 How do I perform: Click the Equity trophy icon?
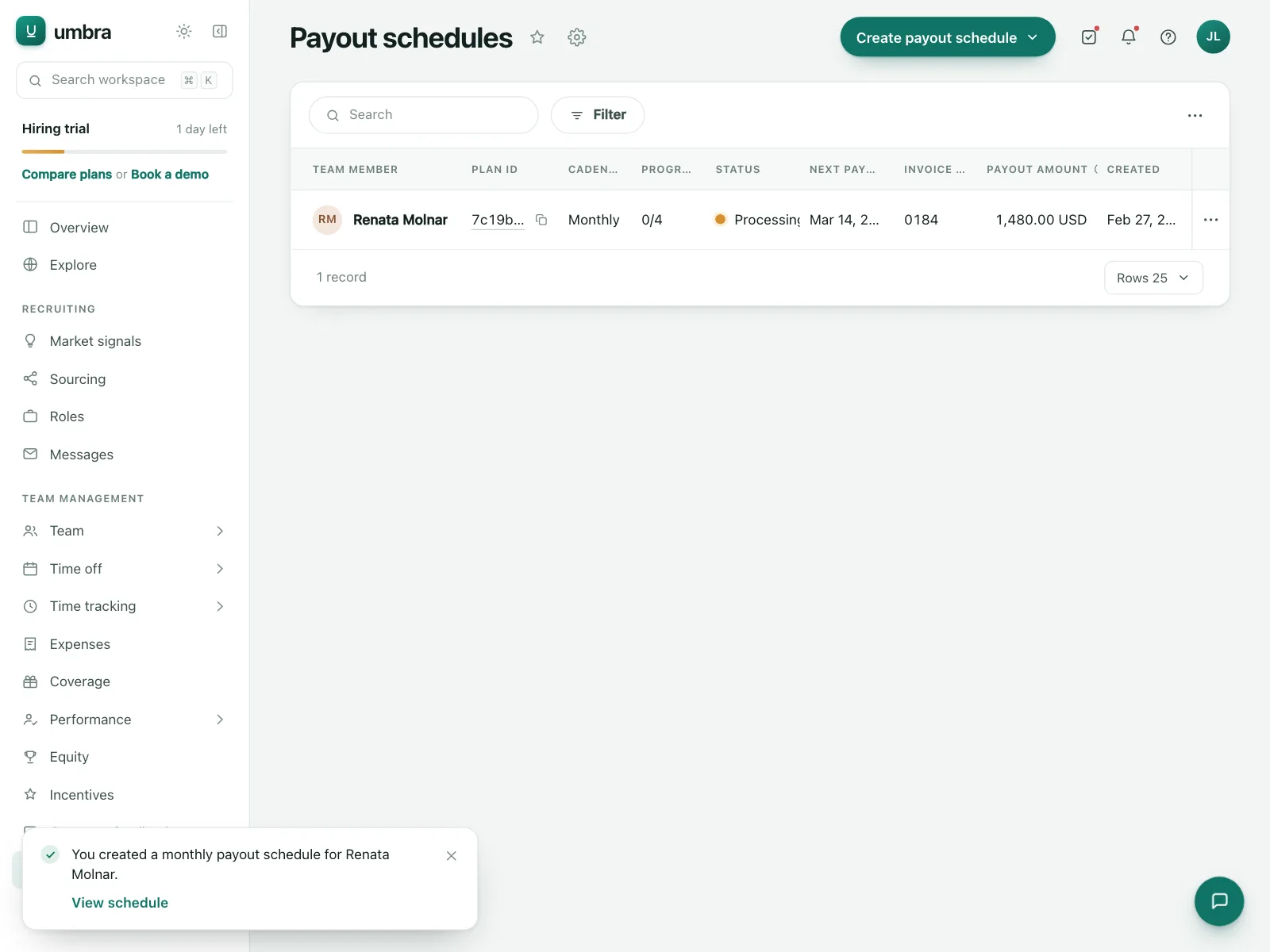[30, 757]
